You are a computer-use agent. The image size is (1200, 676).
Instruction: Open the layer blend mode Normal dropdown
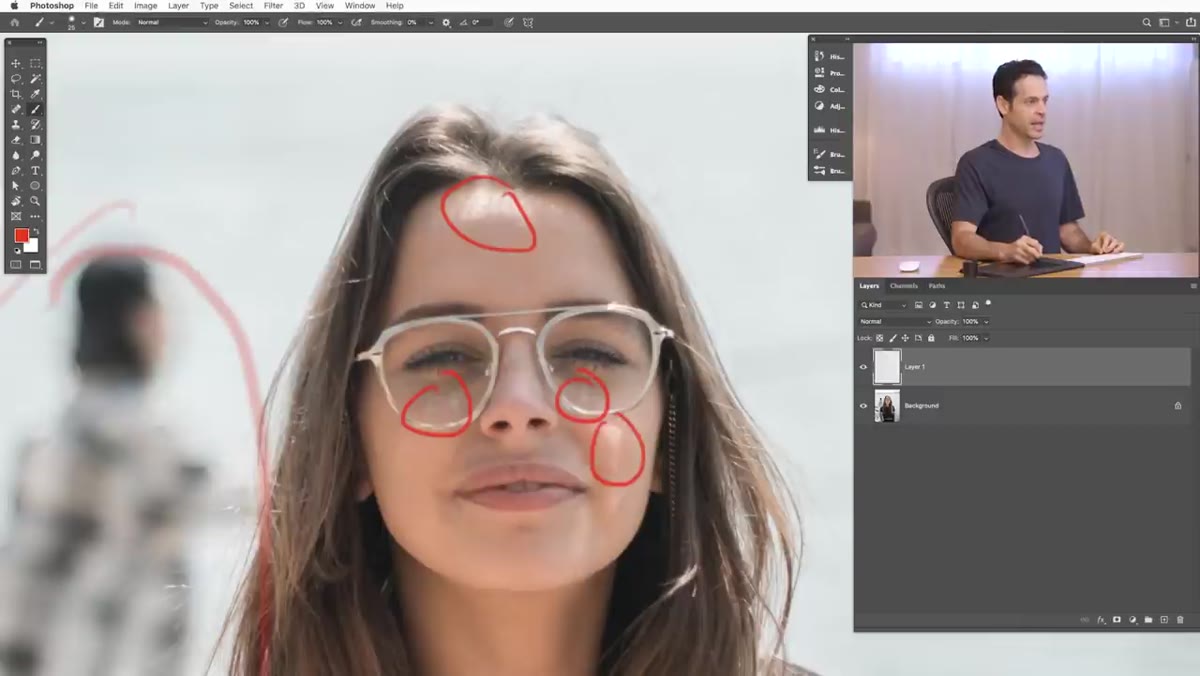click(895, 322)
